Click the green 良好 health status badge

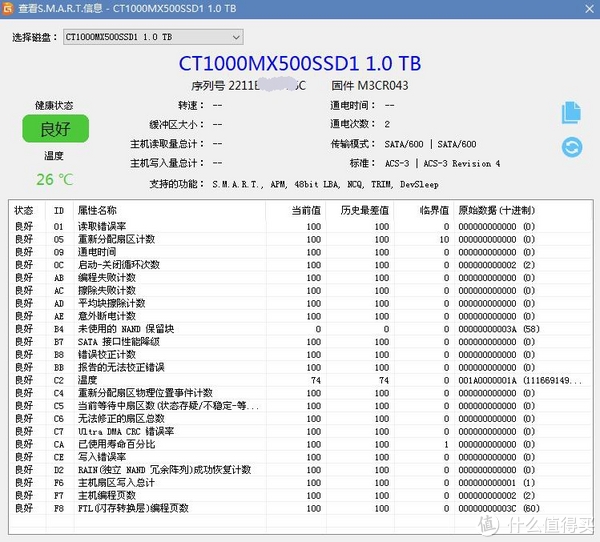tap(55, 129)
